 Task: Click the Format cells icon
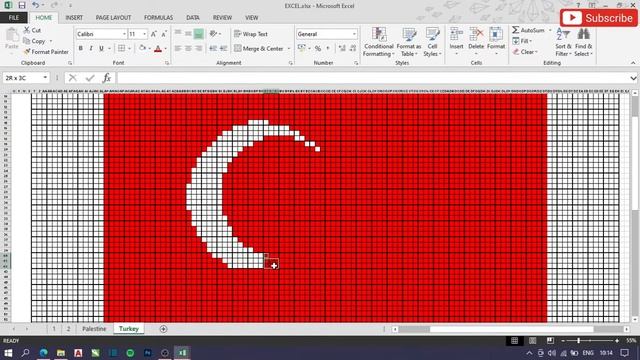point(496,34)
